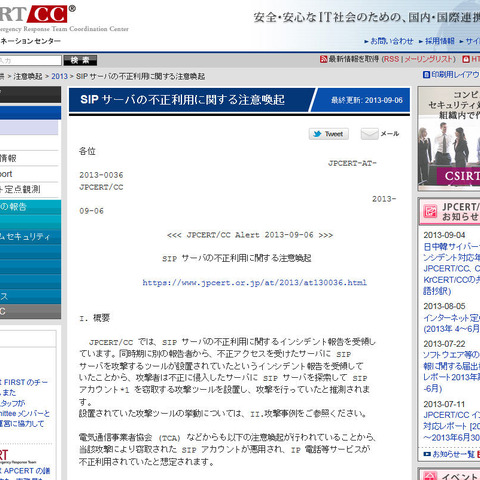Click the search keyword input field
Image resolution: width=480 pixels, height=480 pixels.
(30, 60)
